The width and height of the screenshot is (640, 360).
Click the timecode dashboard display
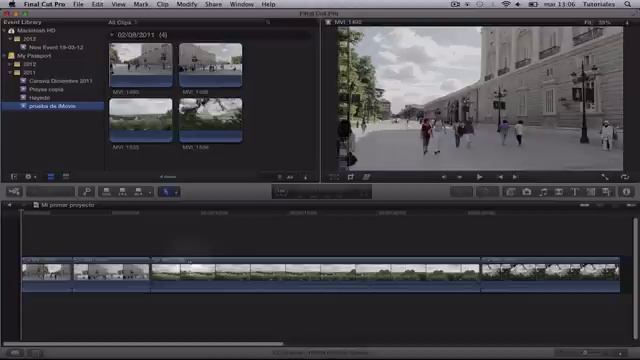[322, 191]
